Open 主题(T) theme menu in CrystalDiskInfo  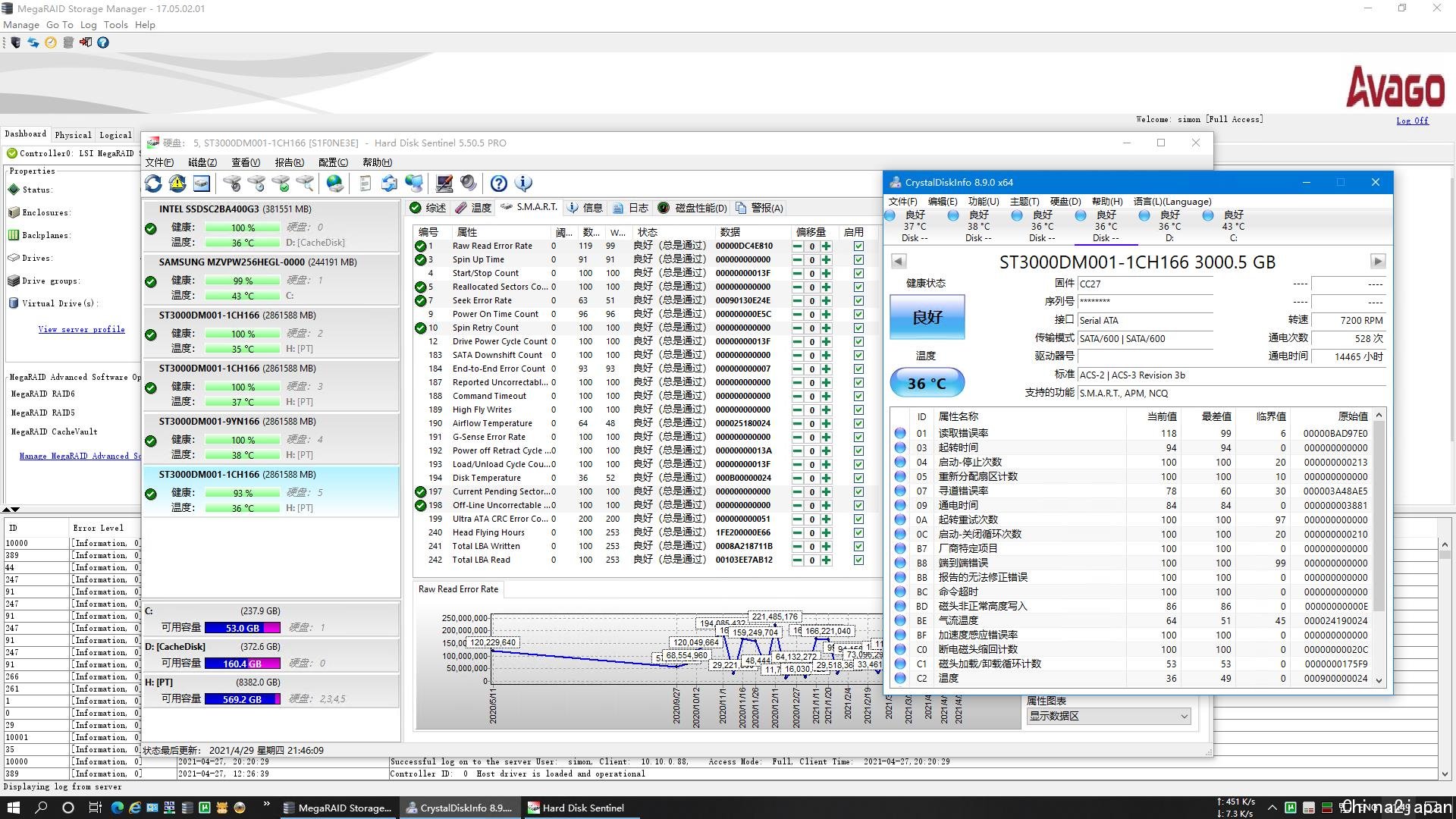click(x=1024, y=202)
